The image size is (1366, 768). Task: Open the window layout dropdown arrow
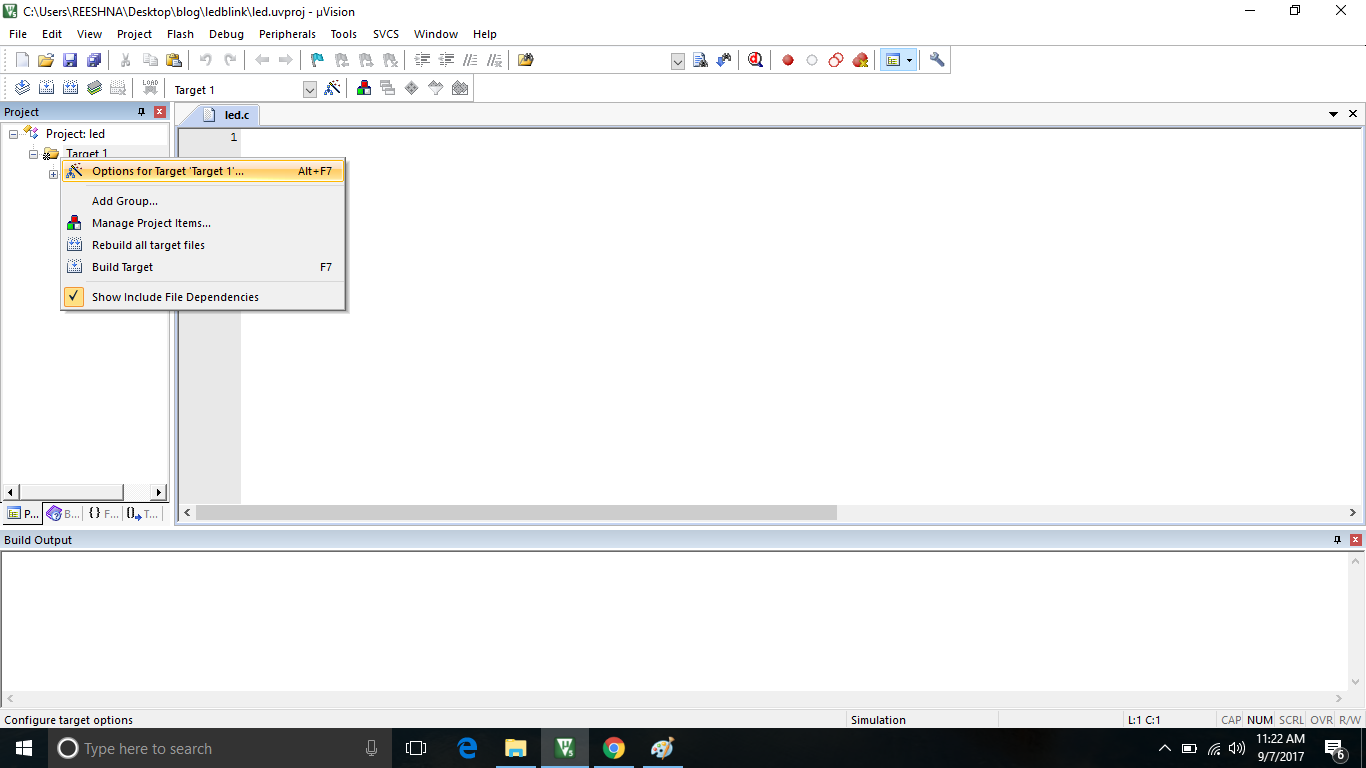909,60
